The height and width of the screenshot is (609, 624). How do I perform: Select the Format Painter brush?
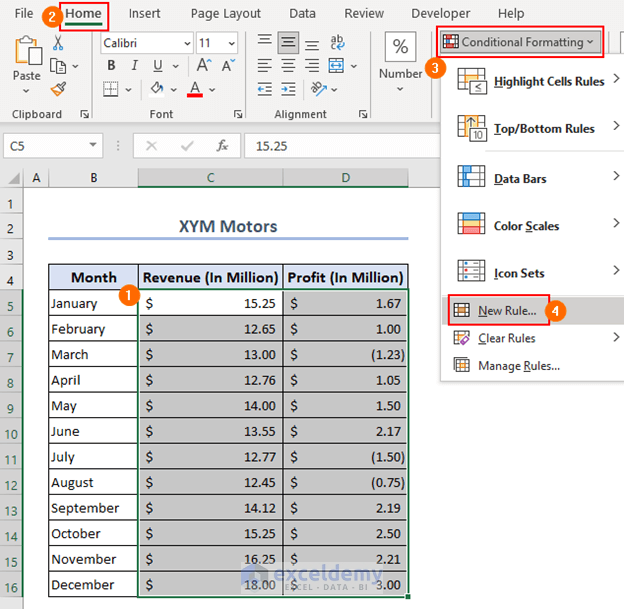58,88
